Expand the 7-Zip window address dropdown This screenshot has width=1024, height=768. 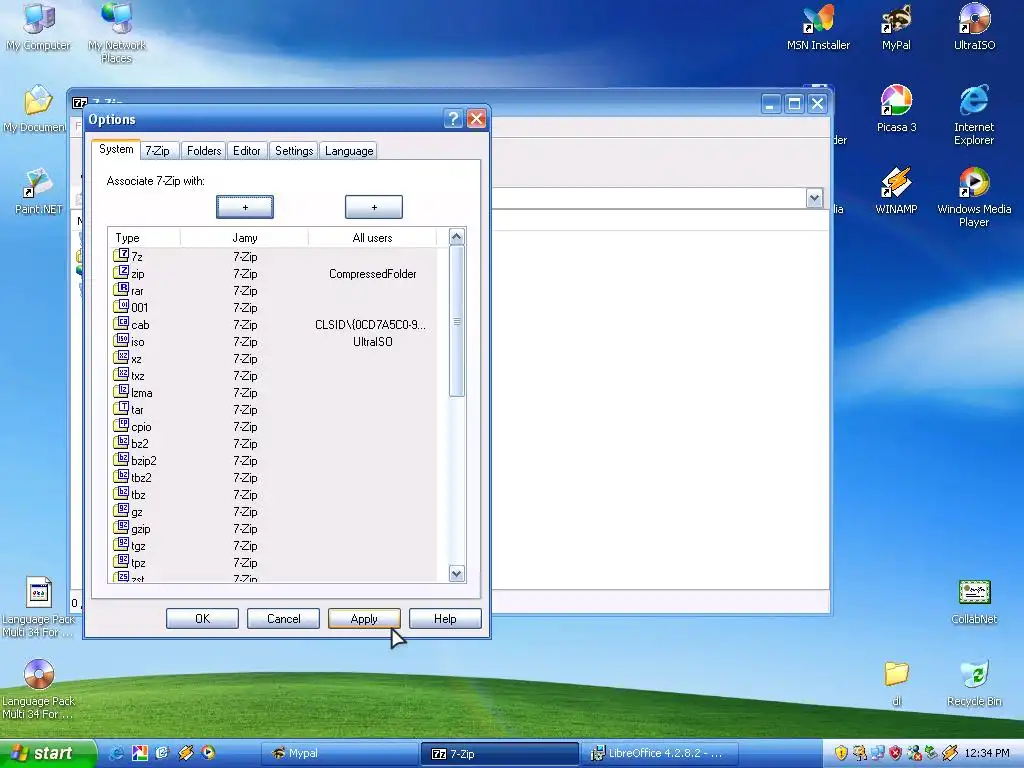point(814,198)
